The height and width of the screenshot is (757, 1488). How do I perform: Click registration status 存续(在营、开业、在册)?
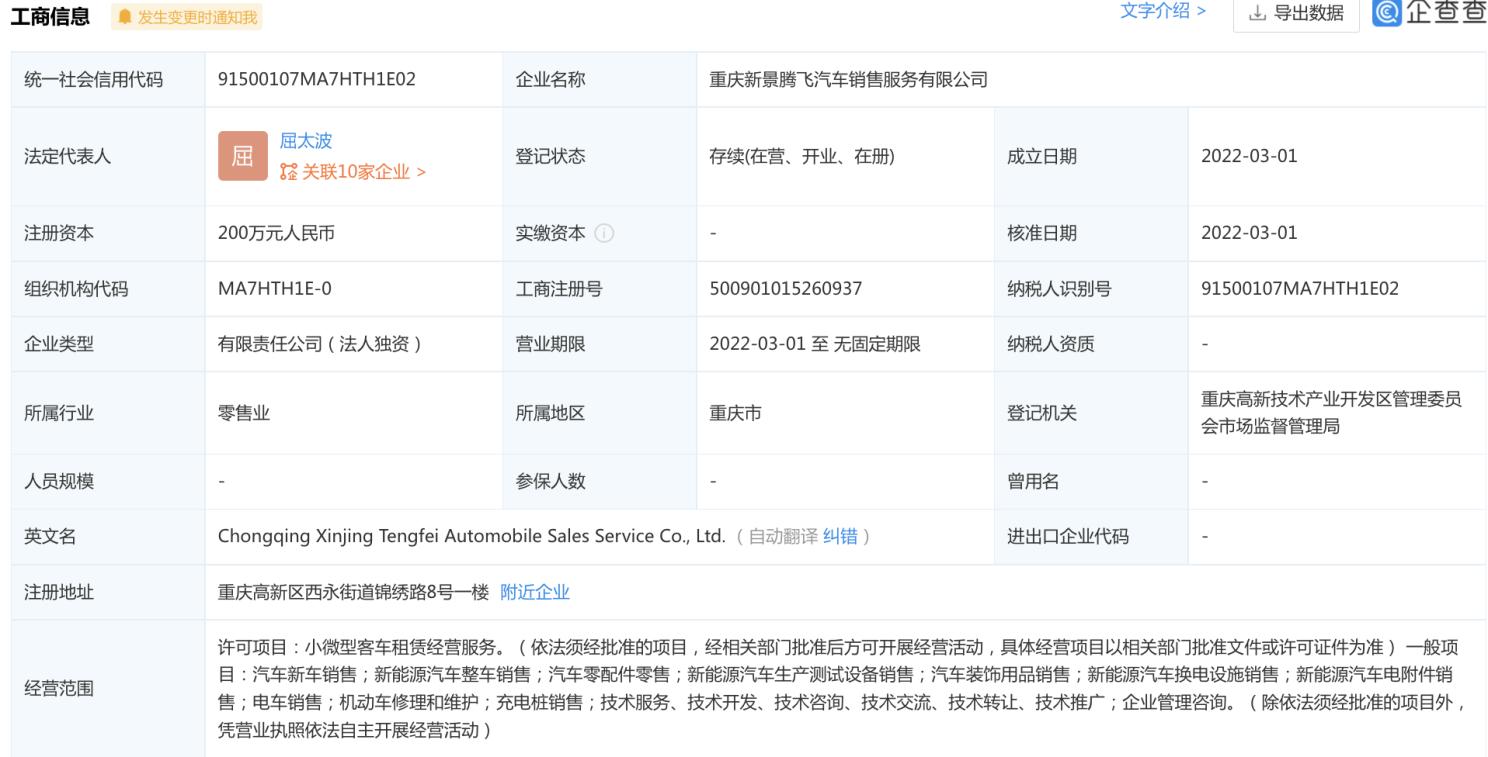[802, 156]
